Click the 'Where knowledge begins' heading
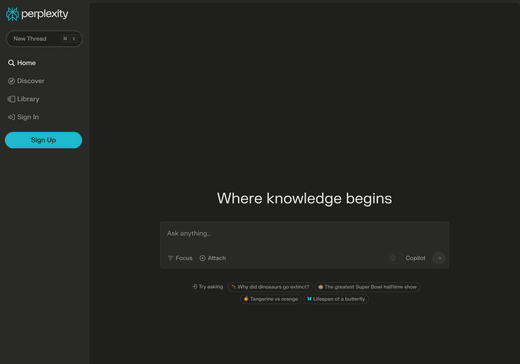The width and height of the screenshot is (520, 364). (x=304, y=198)
